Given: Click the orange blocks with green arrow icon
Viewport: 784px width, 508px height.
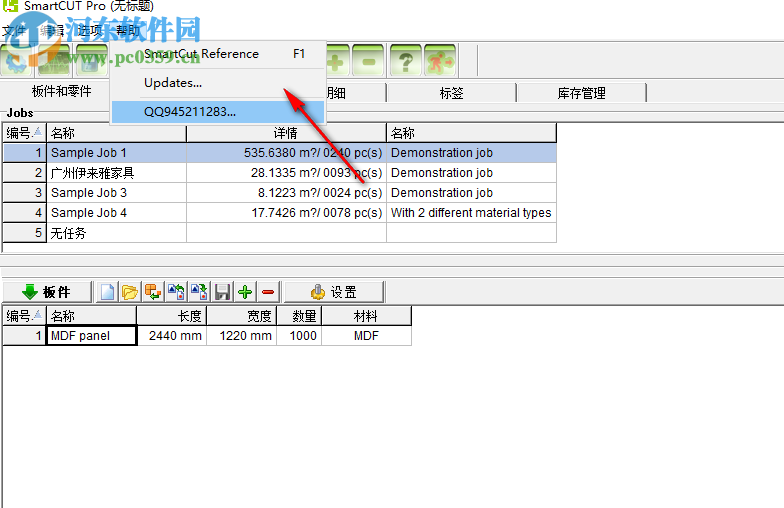Looking at the screenshot, I should click(x=152, y=292).
